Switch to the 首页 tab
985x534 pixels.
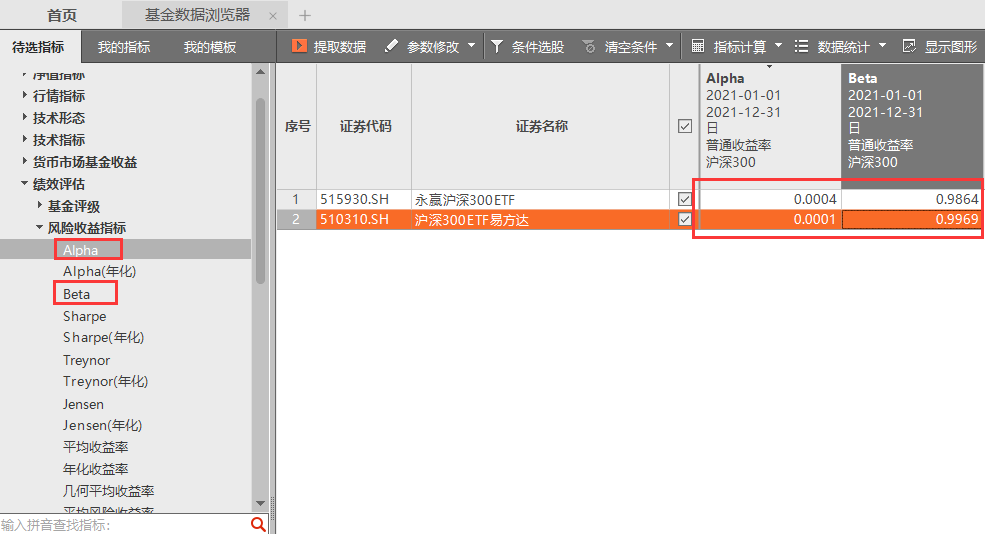click(62, 15)
